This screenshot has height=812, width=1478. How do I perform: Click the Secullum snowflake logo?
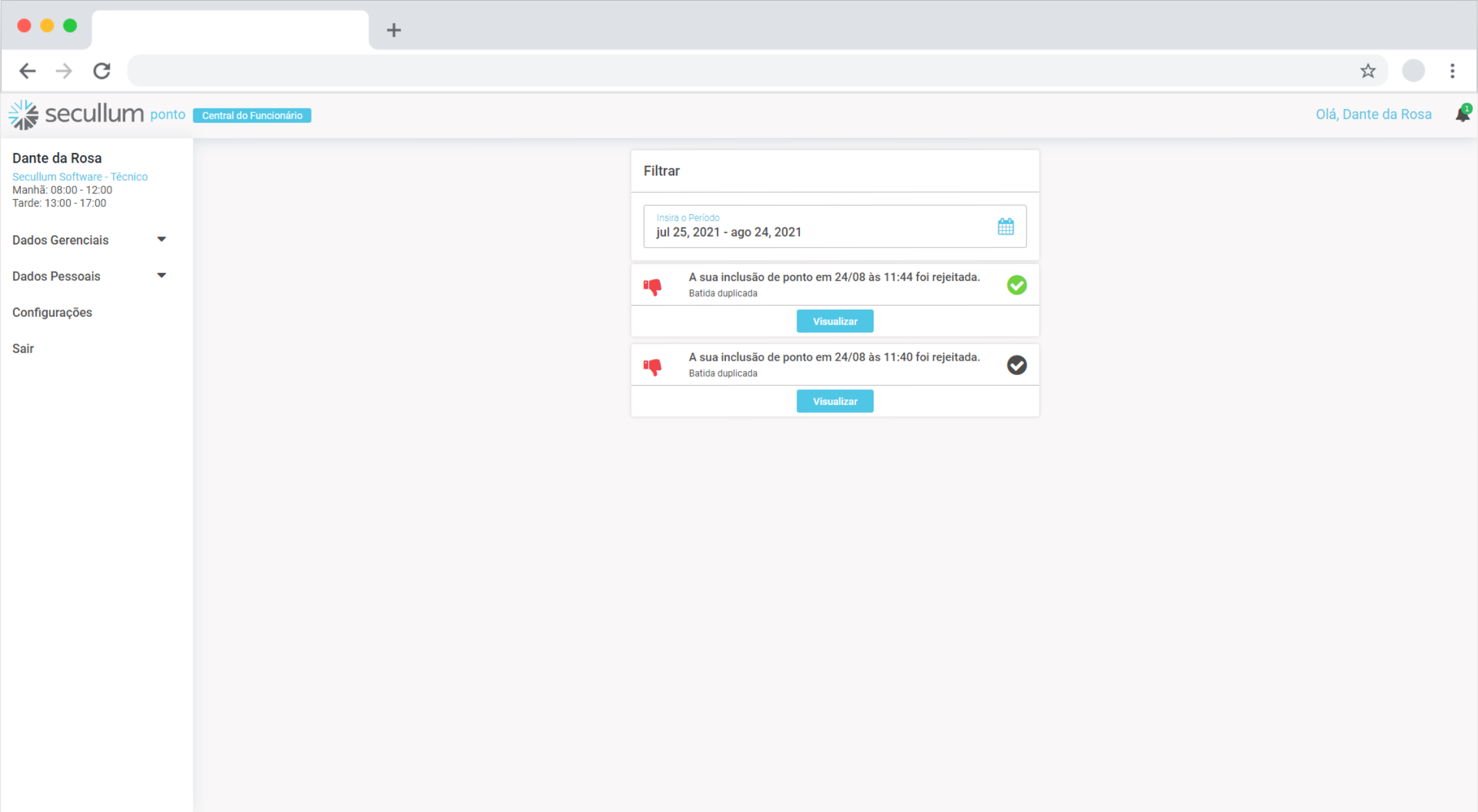click(x=24, y=115)
